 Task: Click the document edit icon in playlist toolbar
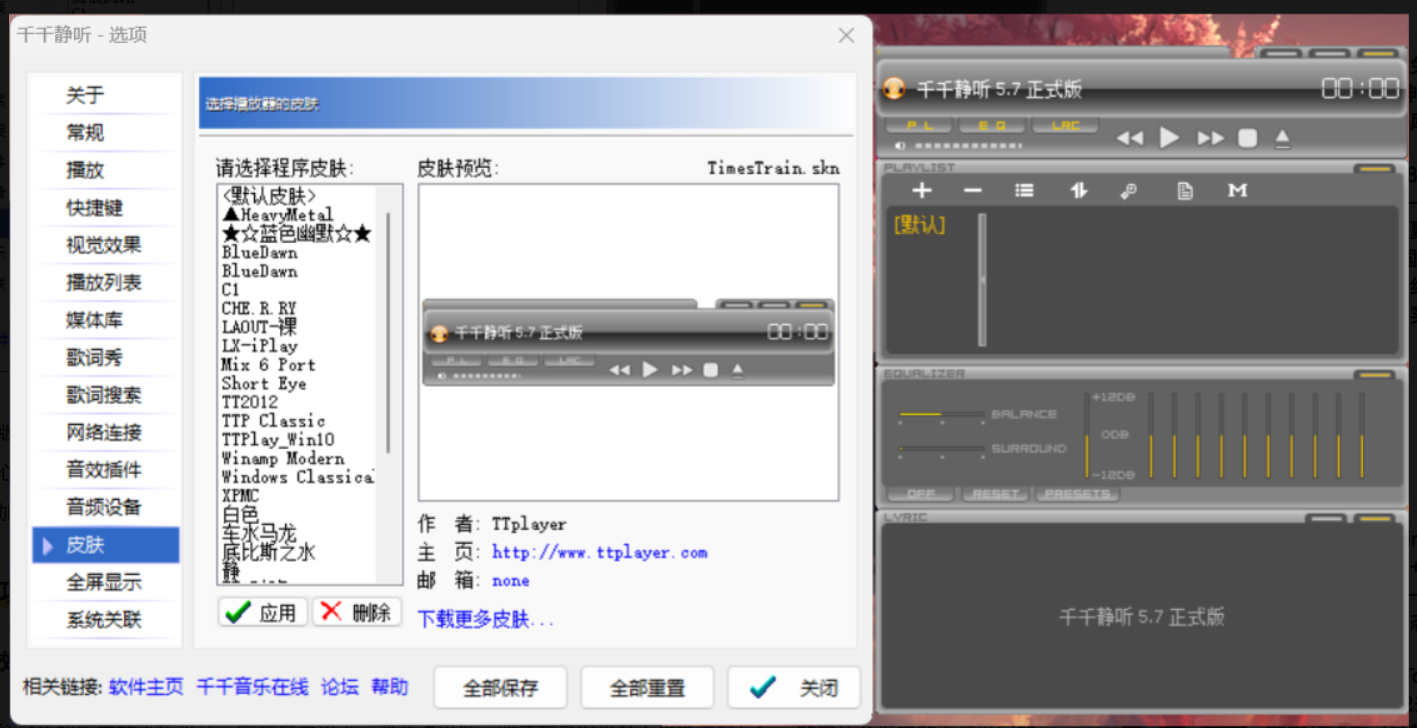tap(1185, 191)
